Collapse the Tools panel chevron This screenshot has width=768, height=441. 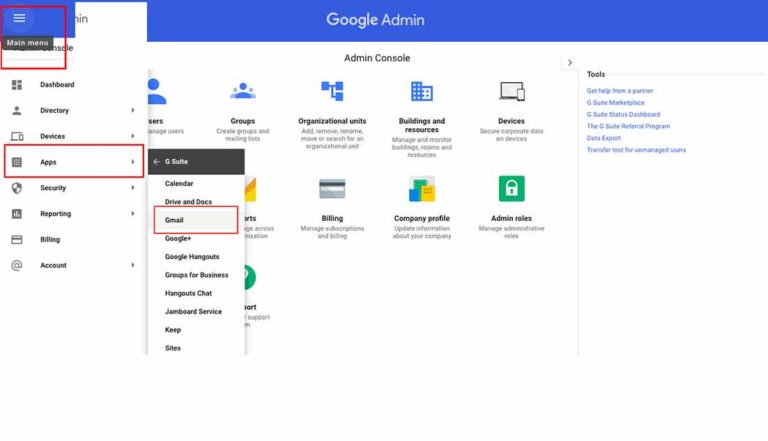pos(570,63)
